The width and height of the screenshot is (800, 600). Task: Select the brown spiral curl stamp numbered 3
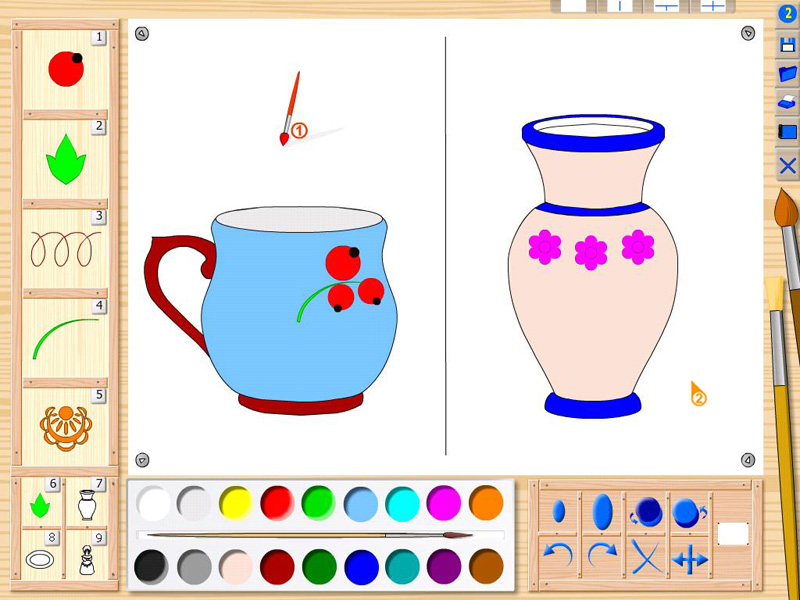[66, 249]
